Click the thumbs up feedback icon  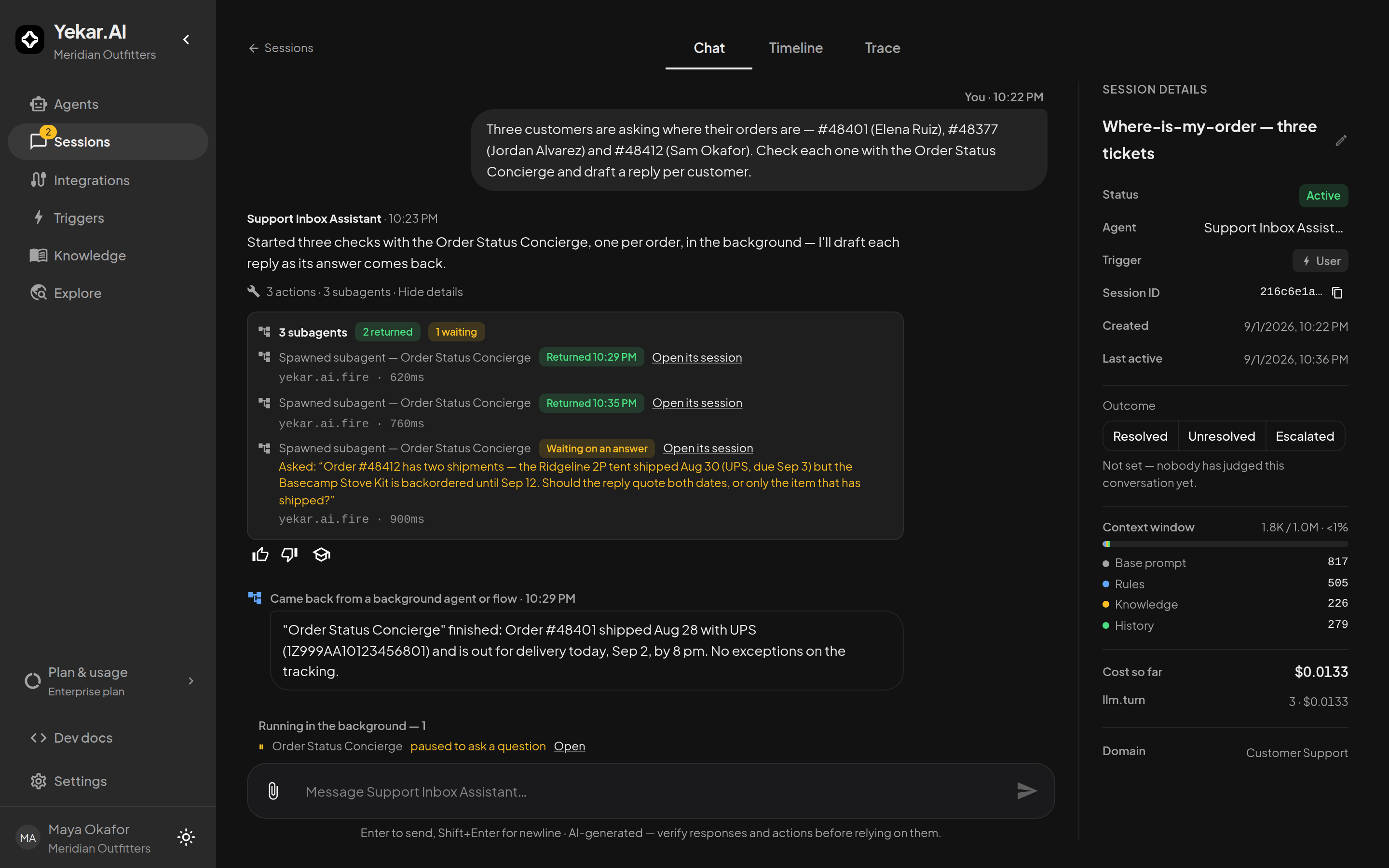pos(260,555)
